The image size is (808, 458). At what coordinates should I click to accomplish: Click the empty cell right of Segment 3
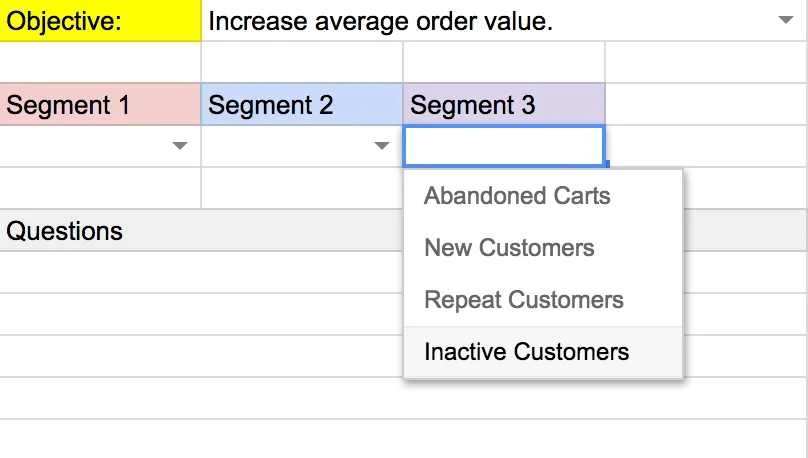(705, 104)
